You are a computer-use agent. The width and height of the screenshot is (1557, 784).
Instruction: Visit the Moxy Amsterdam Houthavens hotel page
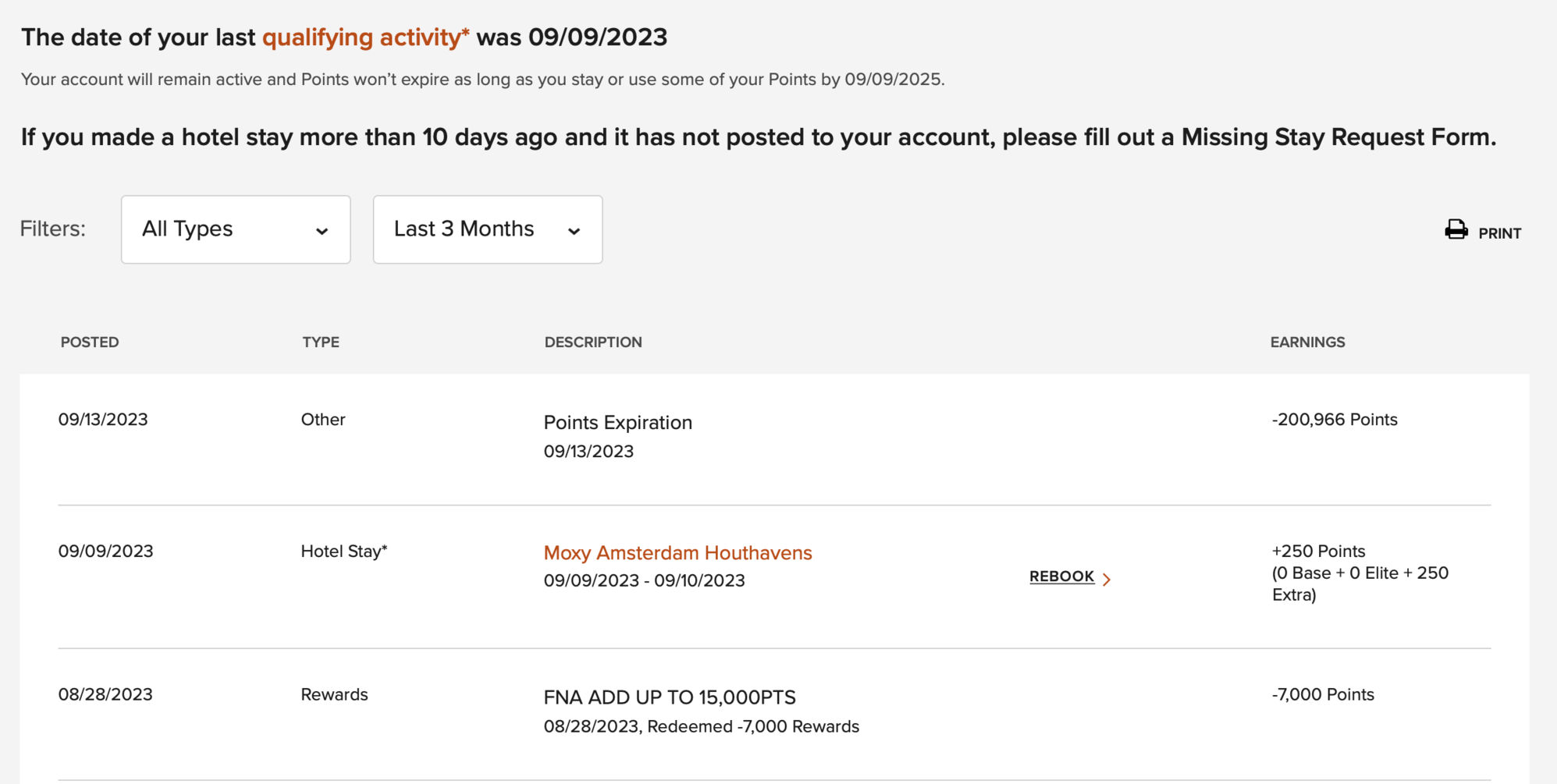677,553
